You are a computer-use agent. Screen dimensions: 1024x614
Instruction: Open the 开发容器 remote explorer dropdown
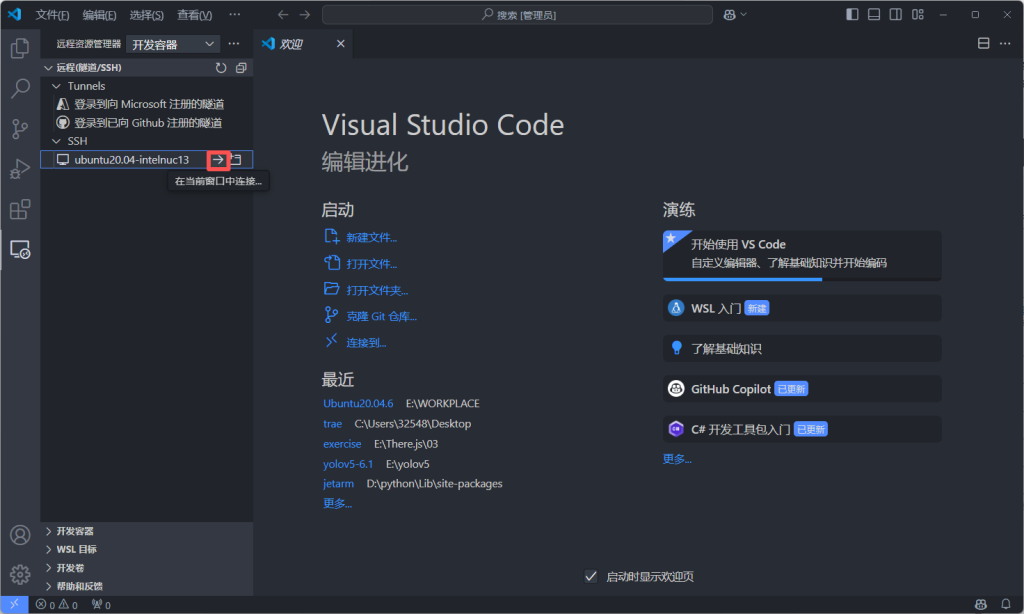coord(173,44)
